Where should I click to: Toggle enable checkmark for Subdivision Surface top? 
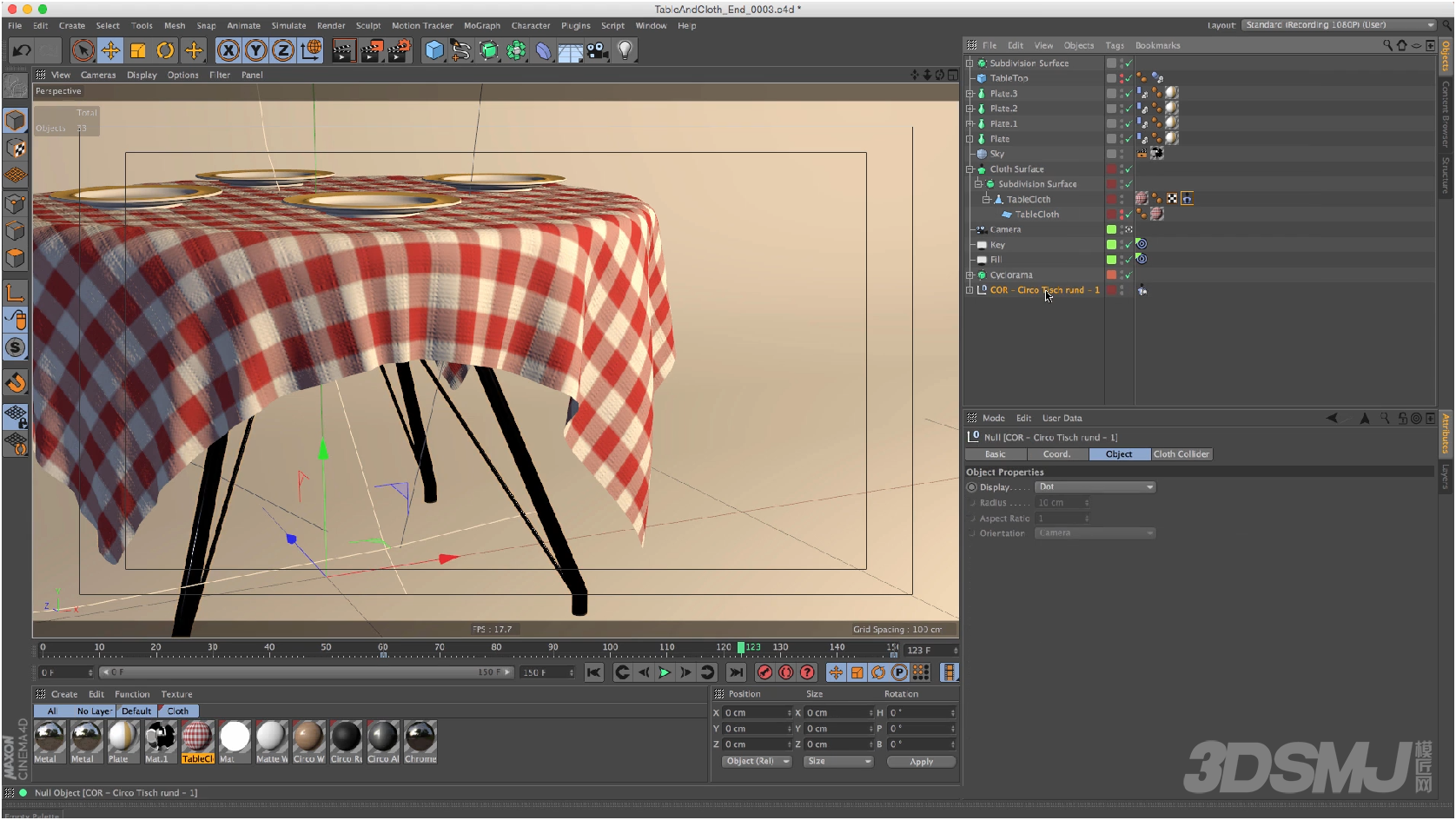click(x=1128, y=63)
